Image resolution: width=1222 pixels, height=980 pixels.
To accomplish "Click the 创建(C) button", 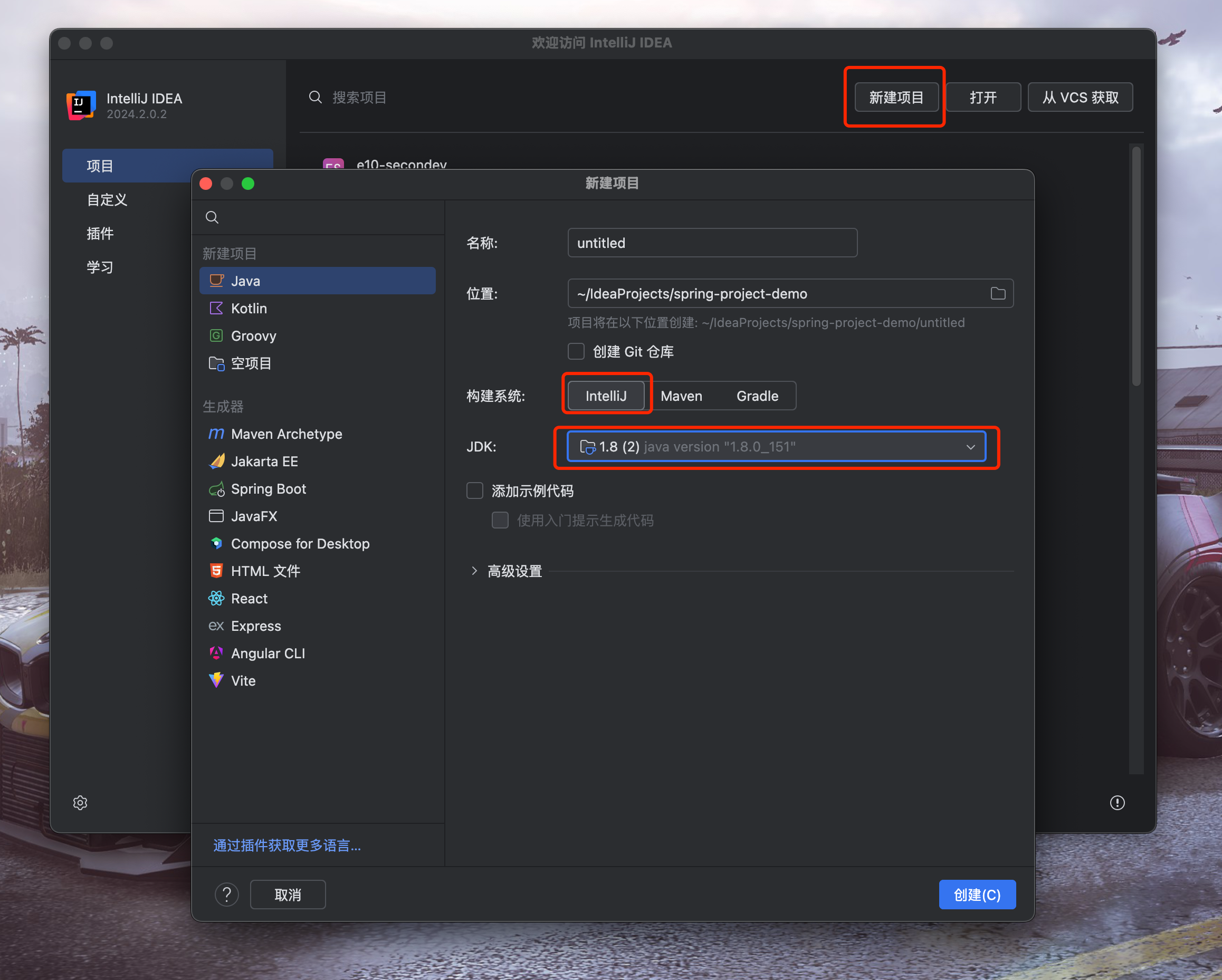I will (x=977, y=895).
